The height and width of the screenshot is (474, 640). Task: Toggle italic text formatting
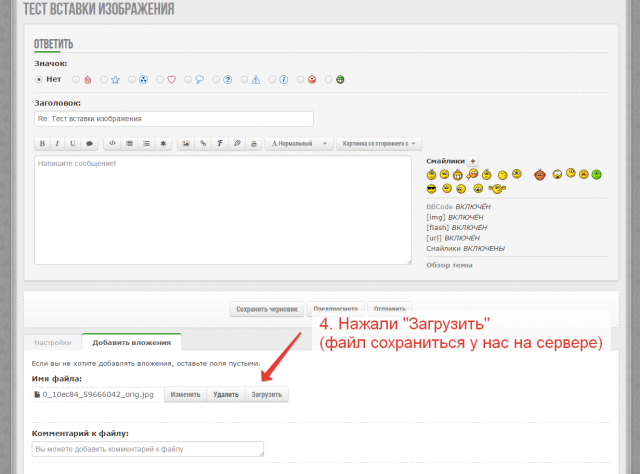58,143
